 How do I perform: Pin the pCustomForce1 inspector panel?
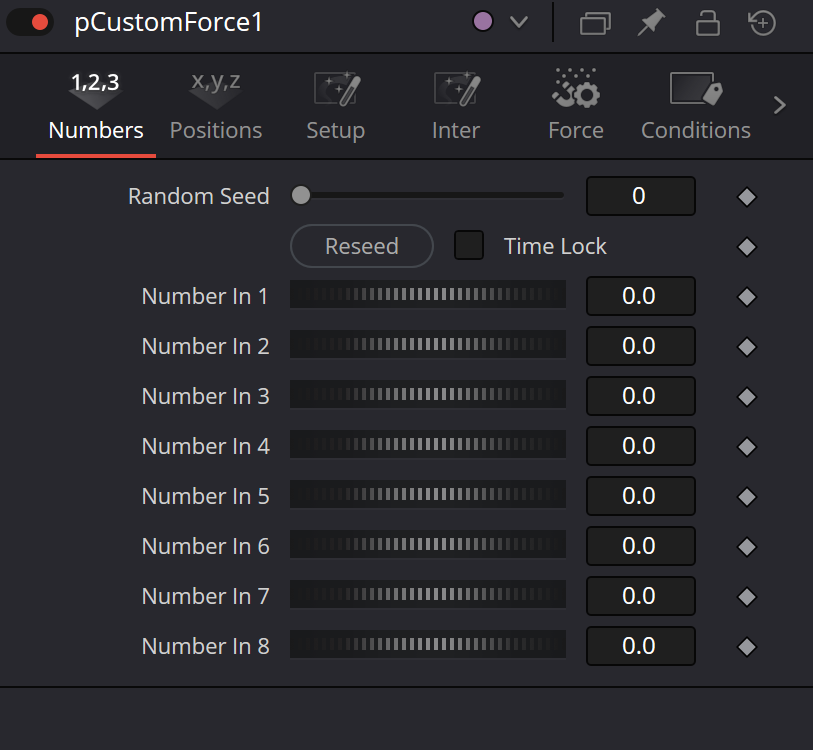[651, 23]
